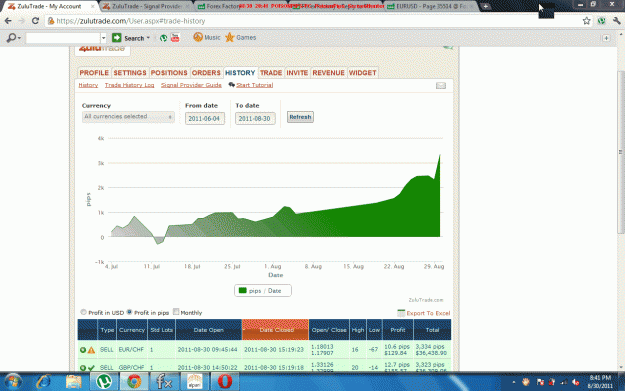Click magnifier icon in search toolbar
Image resolution: width=625 pixels, height=391 pixels.
pos(12,38)
